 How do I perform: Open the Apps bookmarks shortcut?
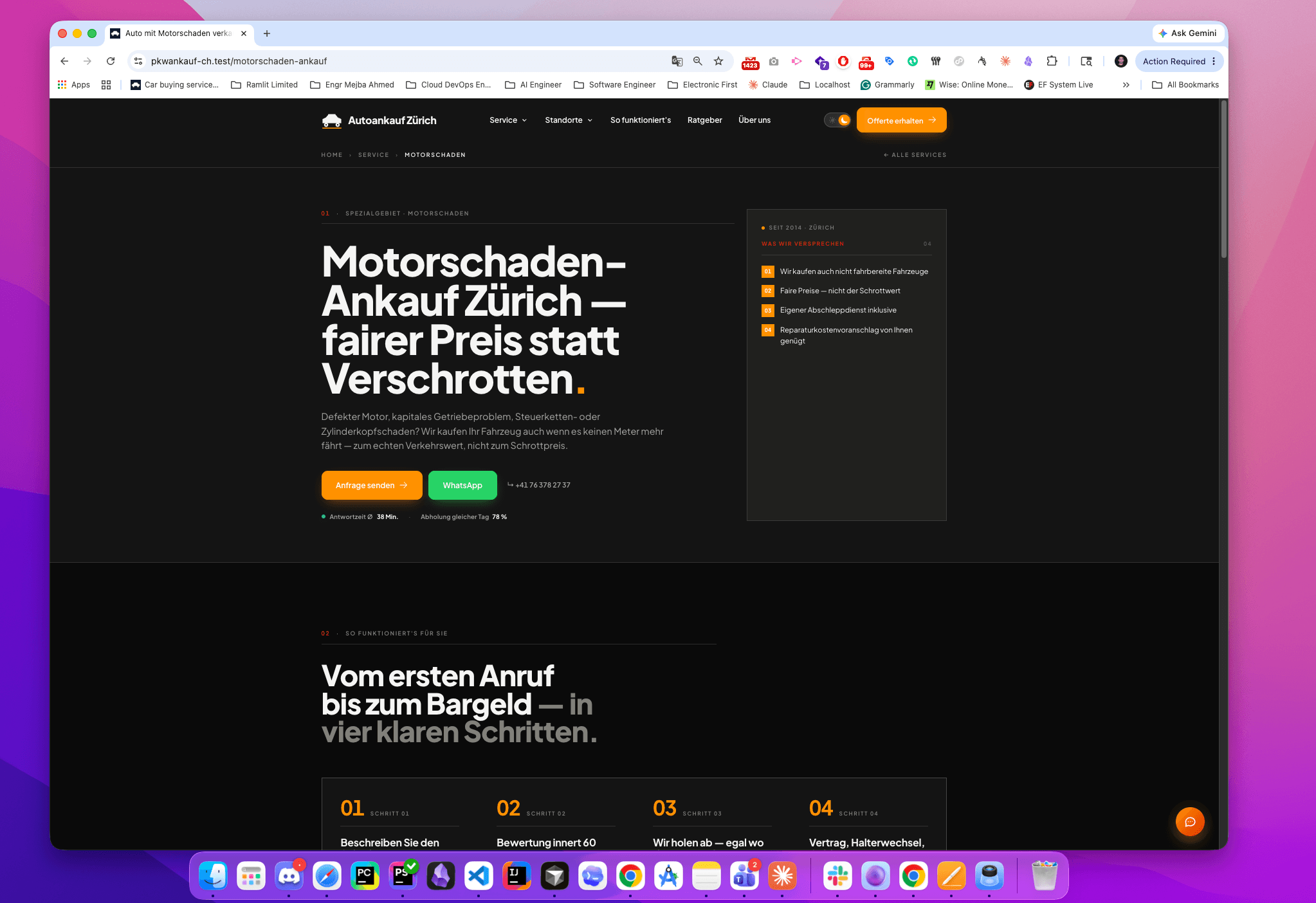pos(74,85)
